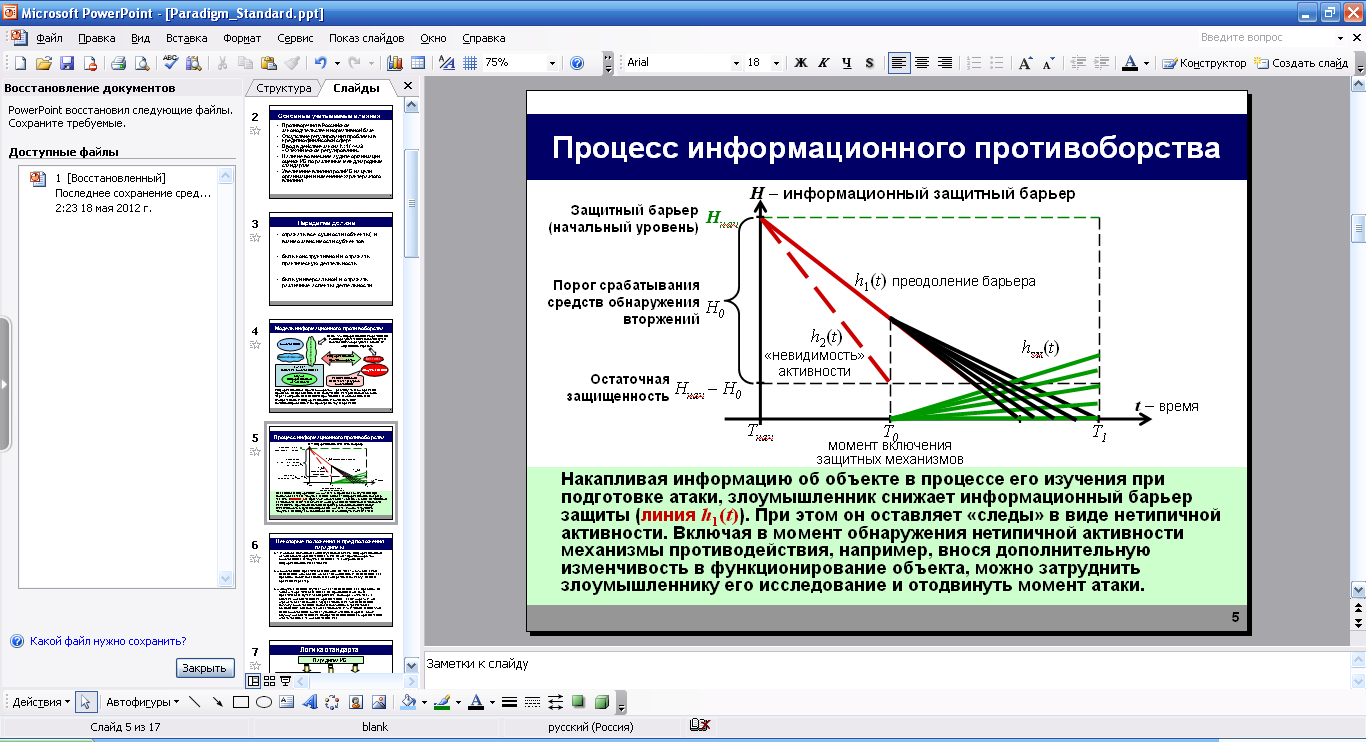Click the Open file folder icon
The width and height of the screenshot is (1366, 742).
click(x=43, y=63)
